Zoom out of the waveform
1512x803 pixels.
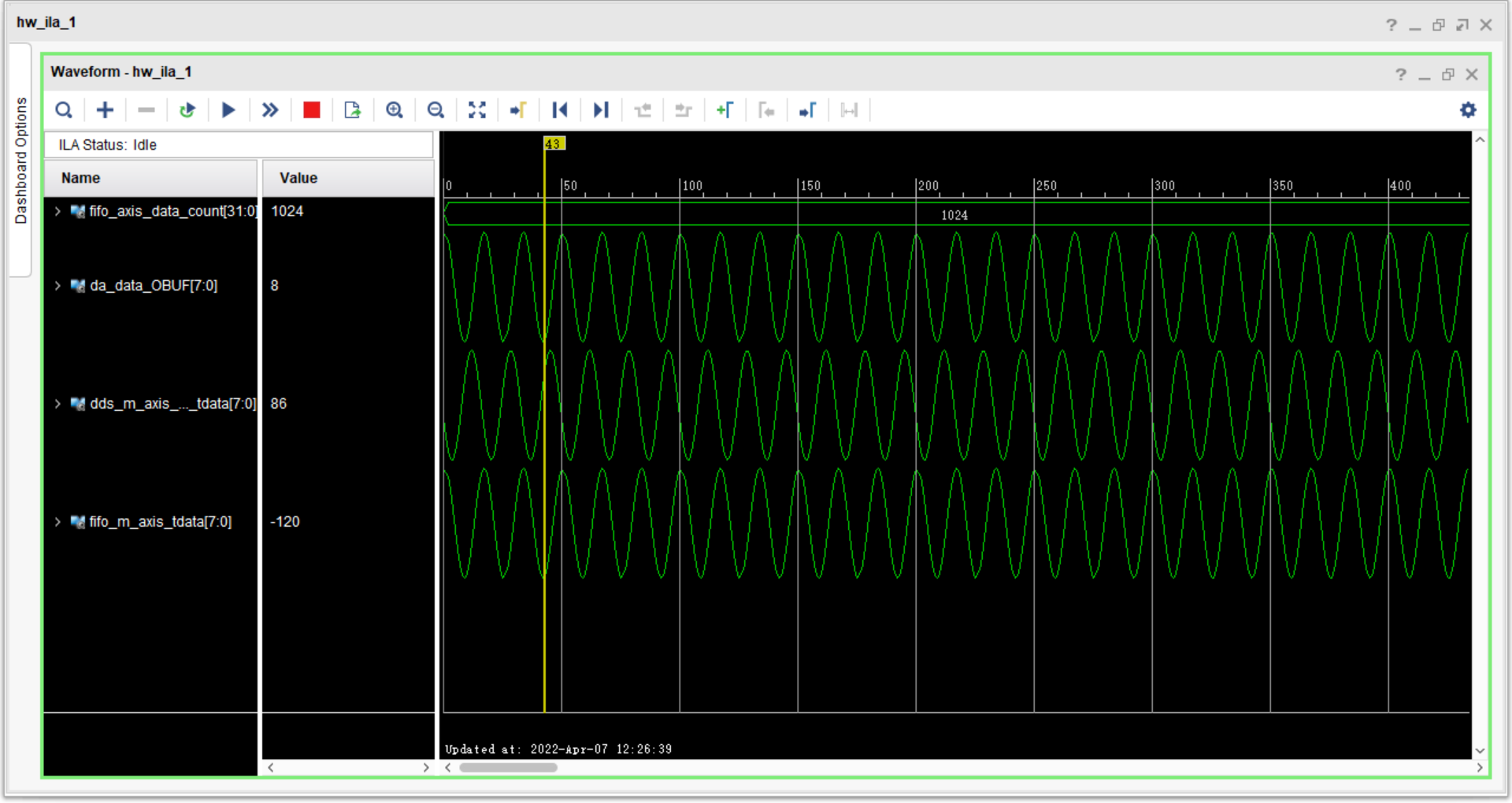click(435, 110)
